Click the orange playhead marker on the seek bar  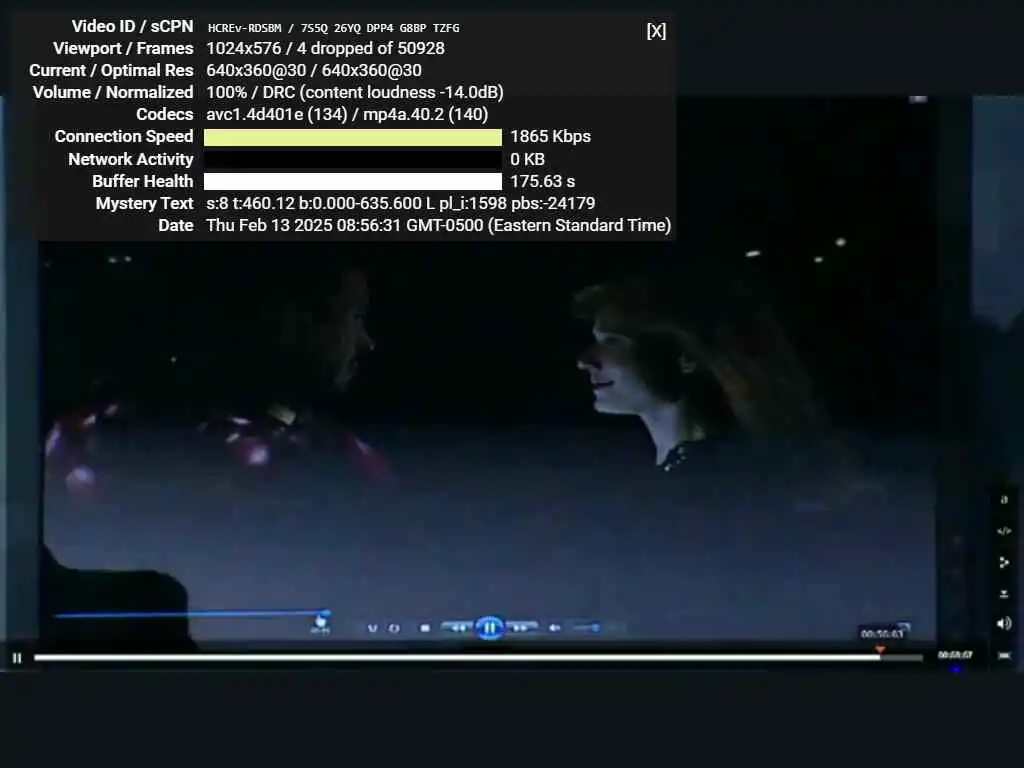tap(880, 650)
